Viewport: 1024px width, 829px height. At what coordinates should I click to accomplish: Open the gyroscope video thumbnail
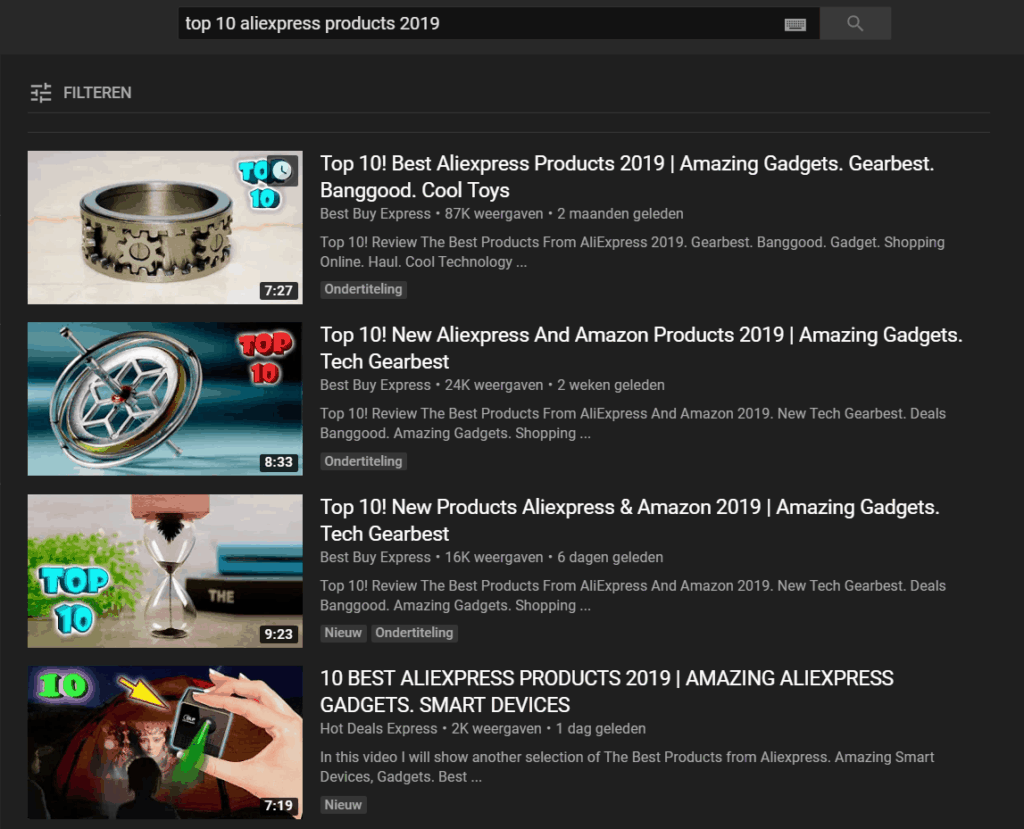(x=165, y=398)
